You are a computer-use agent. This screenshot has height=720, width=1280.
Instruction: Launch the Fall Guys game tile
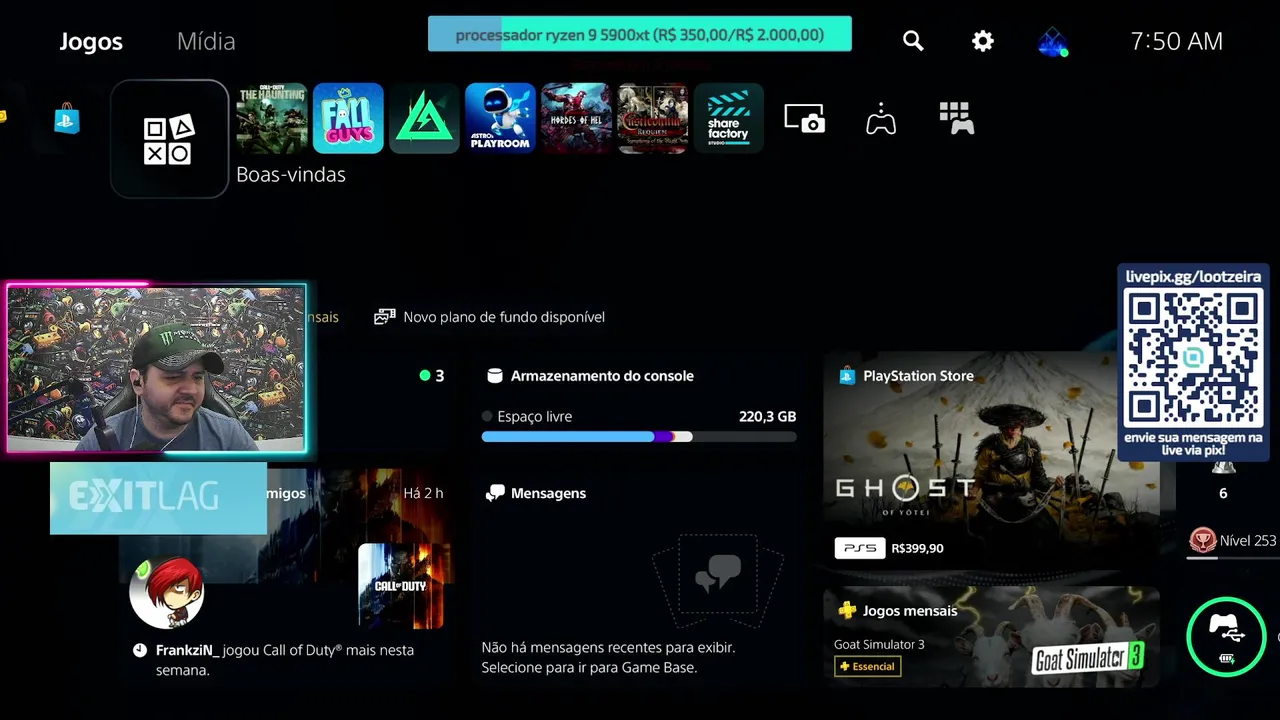point(348,118)
